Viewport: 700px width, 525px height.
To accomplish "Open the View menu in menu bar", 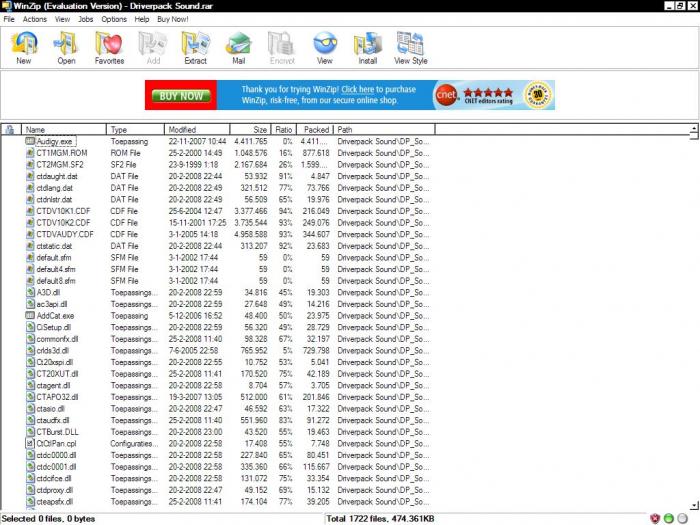I will (62, 19).
